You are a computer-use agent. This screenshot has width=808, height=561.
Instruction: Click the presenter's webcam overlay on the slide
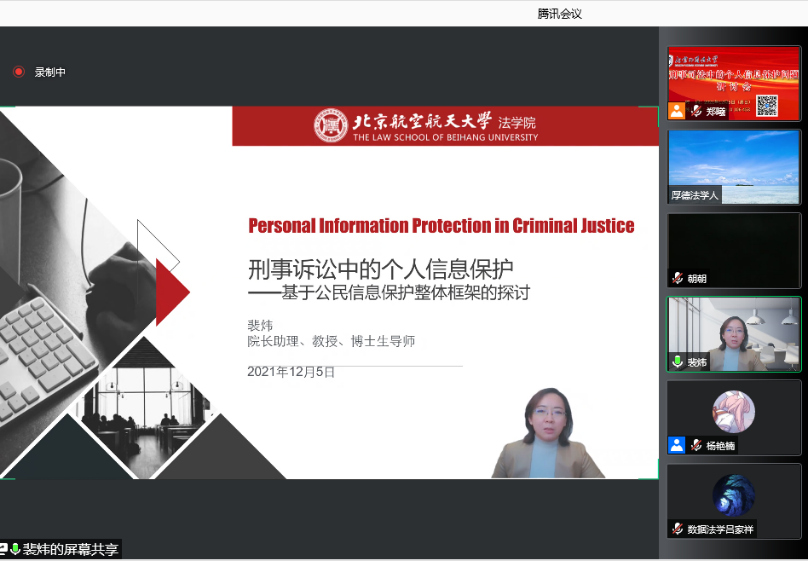tap(548, 433)
